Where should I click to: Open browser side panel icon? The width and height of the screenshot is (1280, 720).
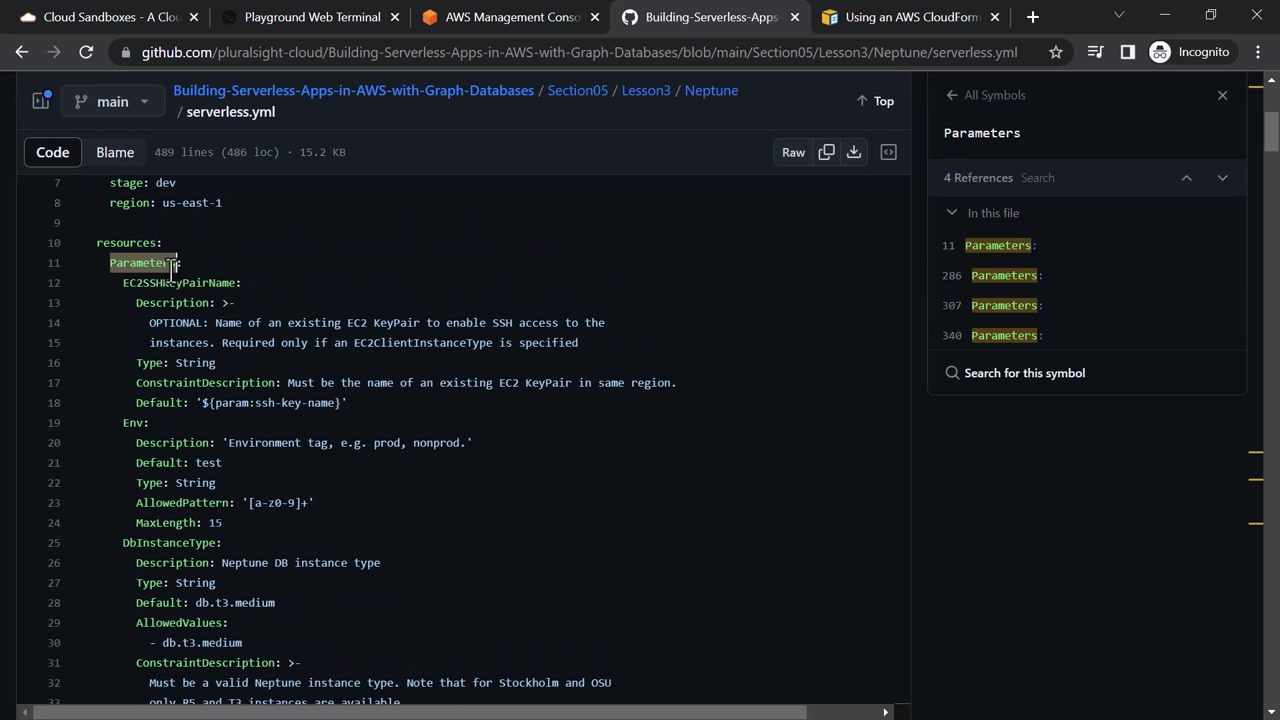coord(1127,52)
